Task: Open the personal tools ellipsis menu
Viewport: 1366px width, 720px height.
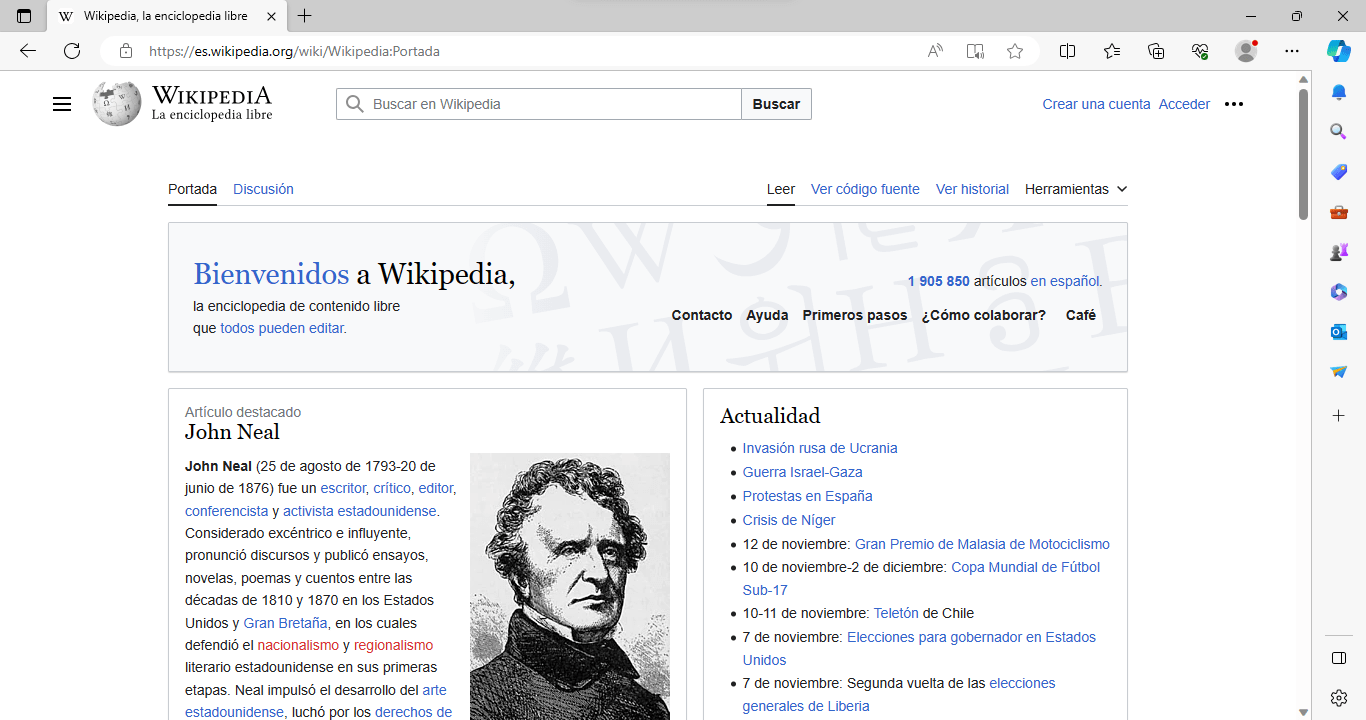Action: pos(1234,104)
